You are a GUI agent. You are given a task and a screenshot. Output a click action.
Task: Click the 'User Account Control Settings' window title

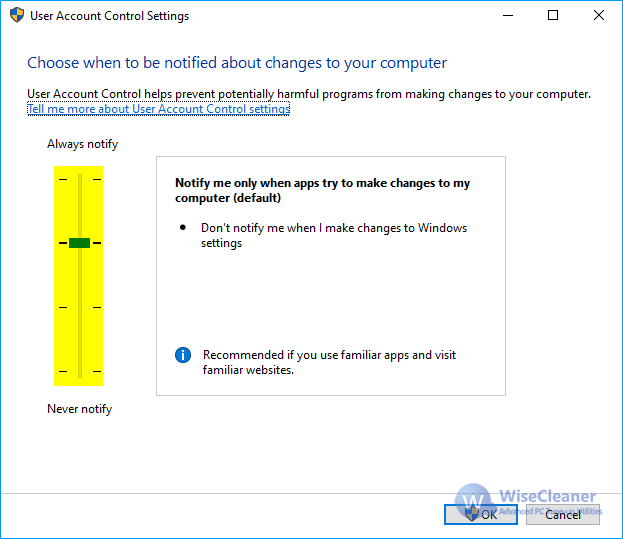click(x=110, y=16)
